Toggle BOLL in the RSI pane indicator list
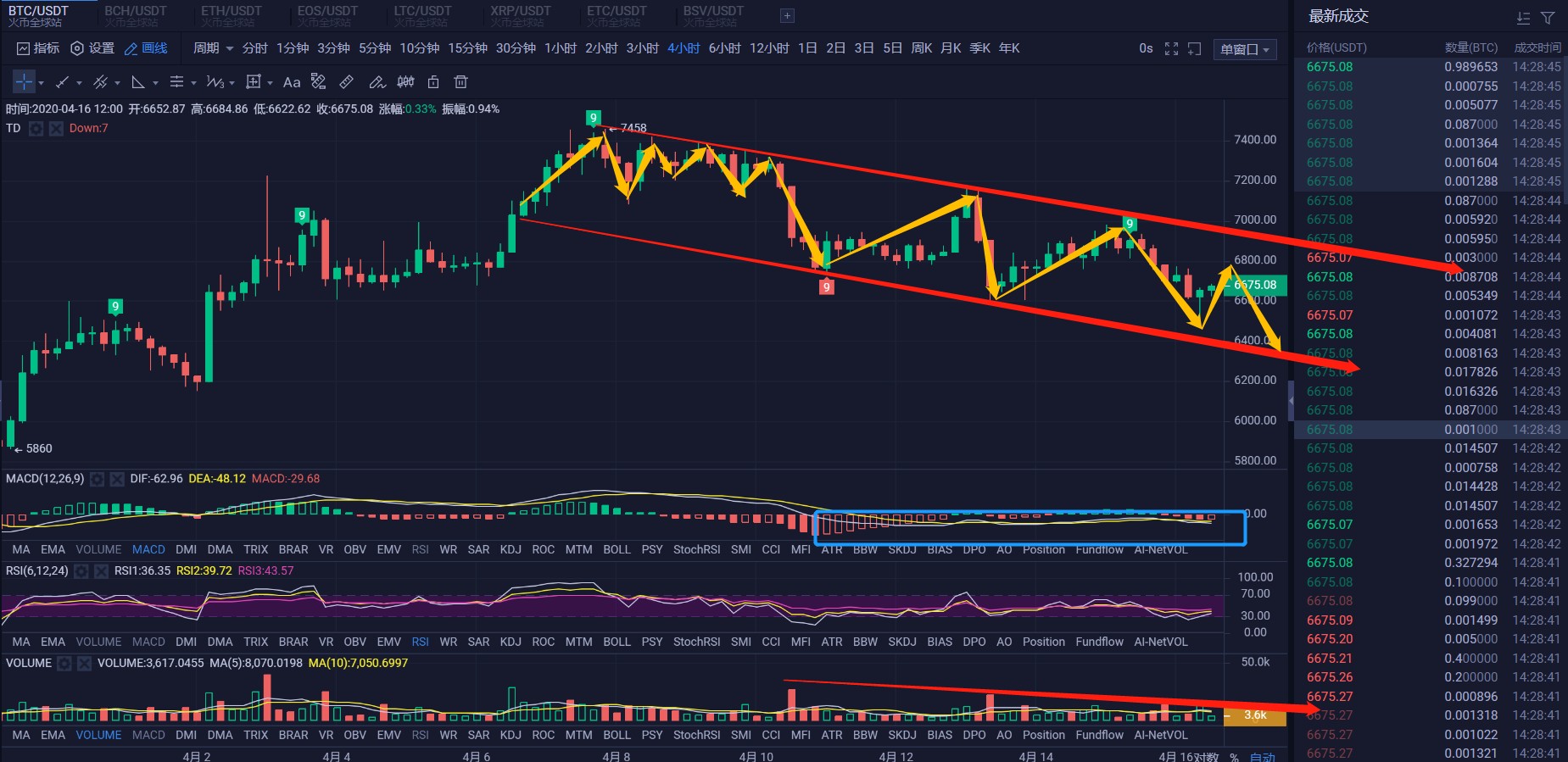1568x762 pixels. click(617, 642)
